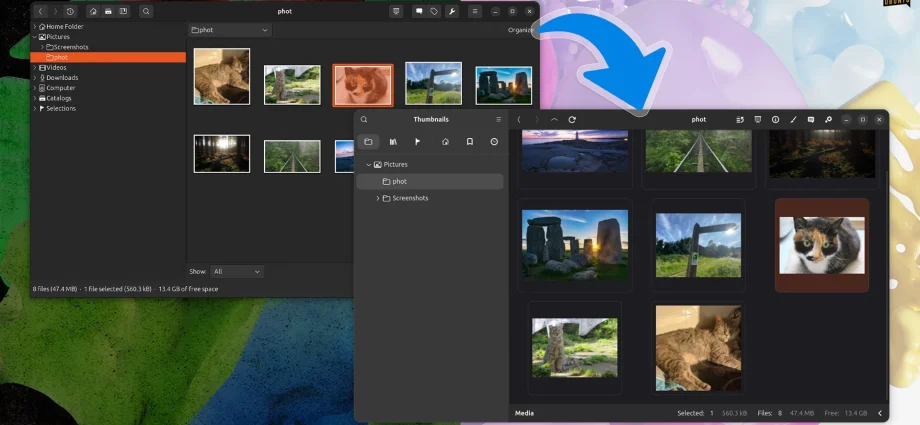920x425 pixels.
Task: Select dark forest thumbnail in old window
Action: [x=222, y=154]
